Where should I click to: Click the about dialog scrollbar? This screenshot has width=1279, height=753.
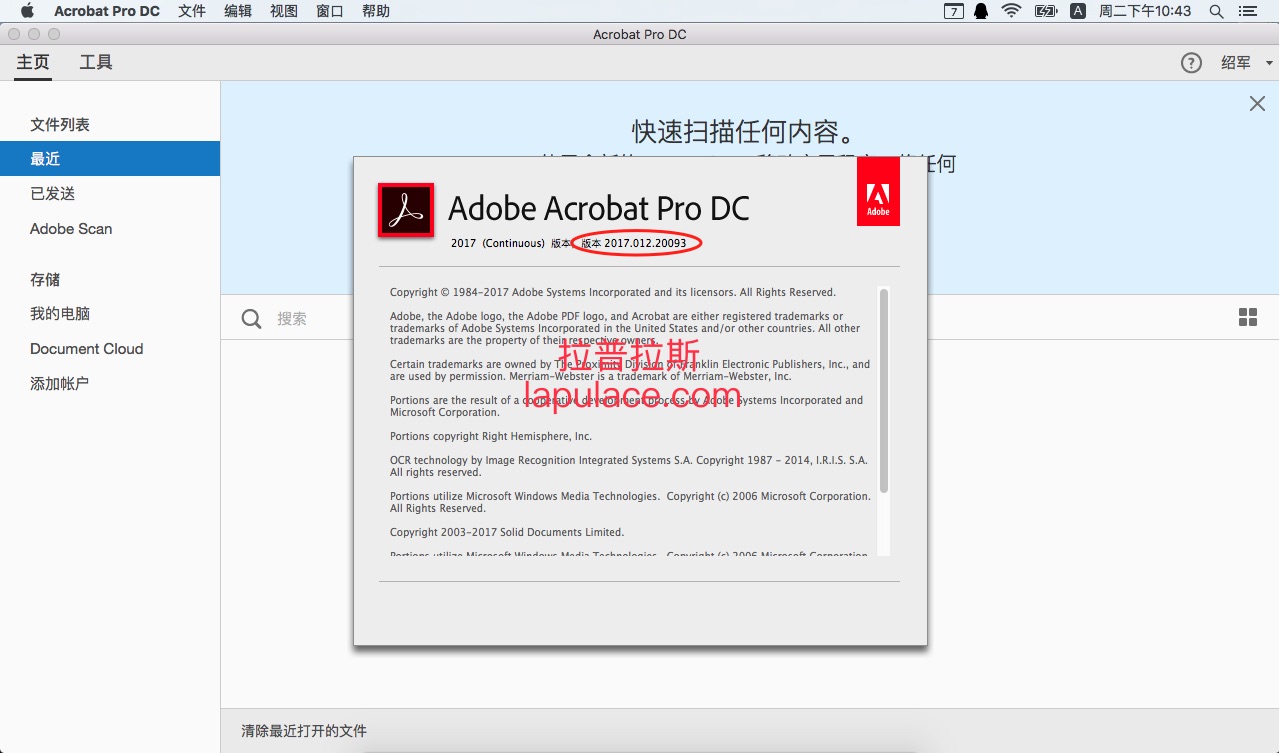[x=884, y=390]
